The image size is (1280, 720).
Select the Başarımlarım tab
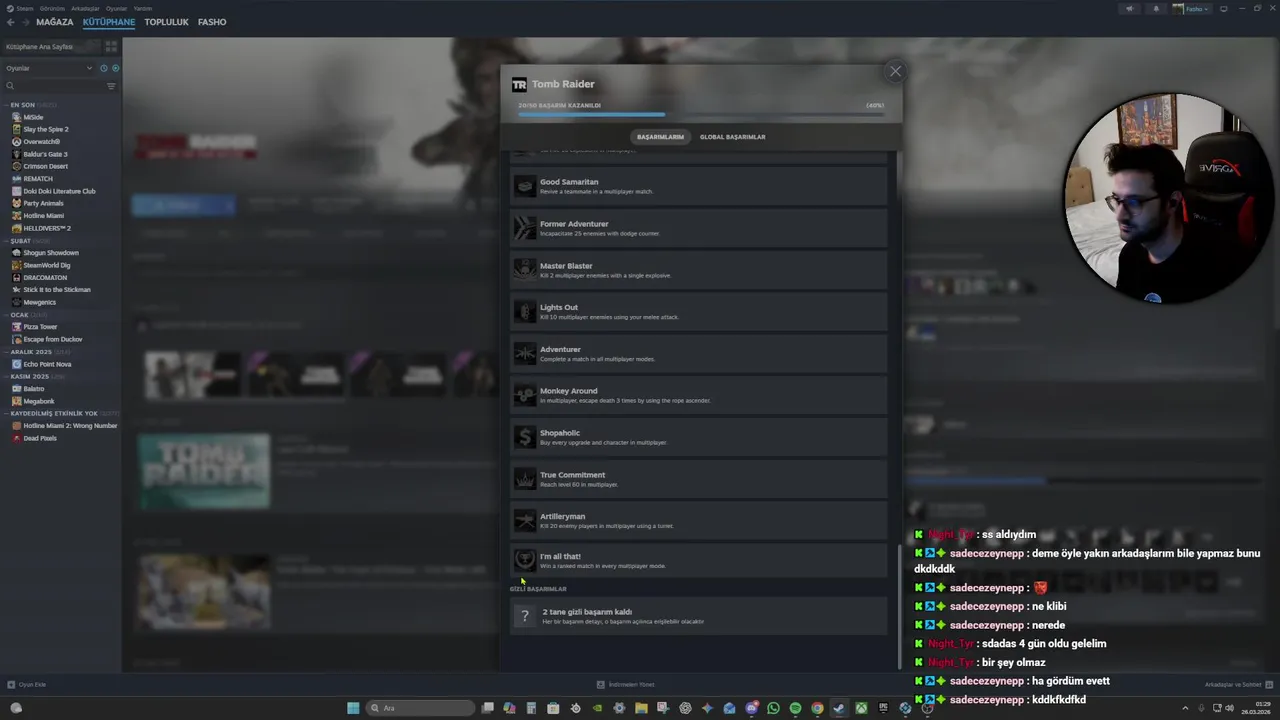(660, 137)
